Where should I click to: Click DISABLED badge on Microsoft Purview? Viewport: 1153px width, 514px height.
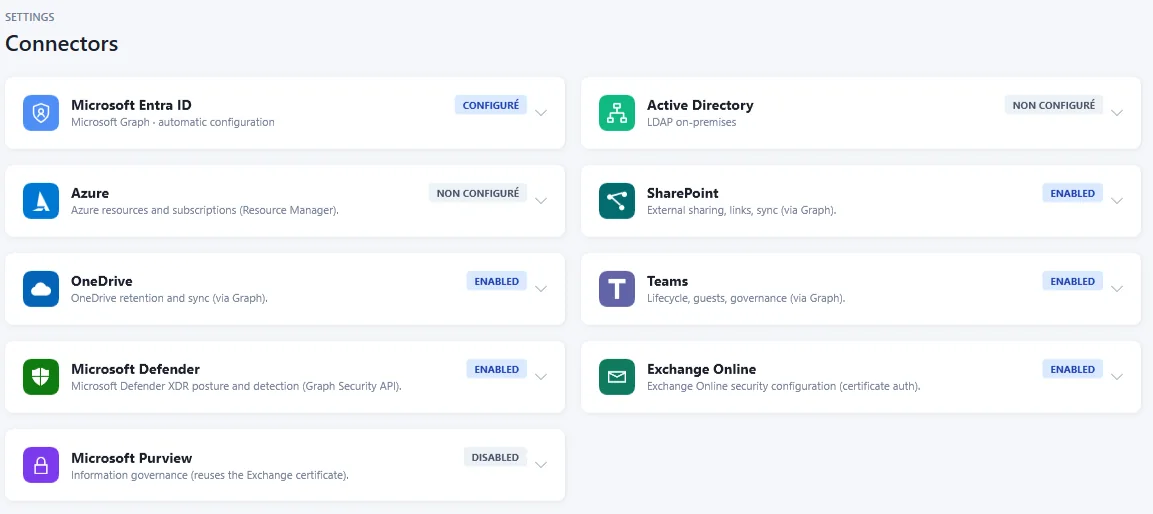point(495,457)
